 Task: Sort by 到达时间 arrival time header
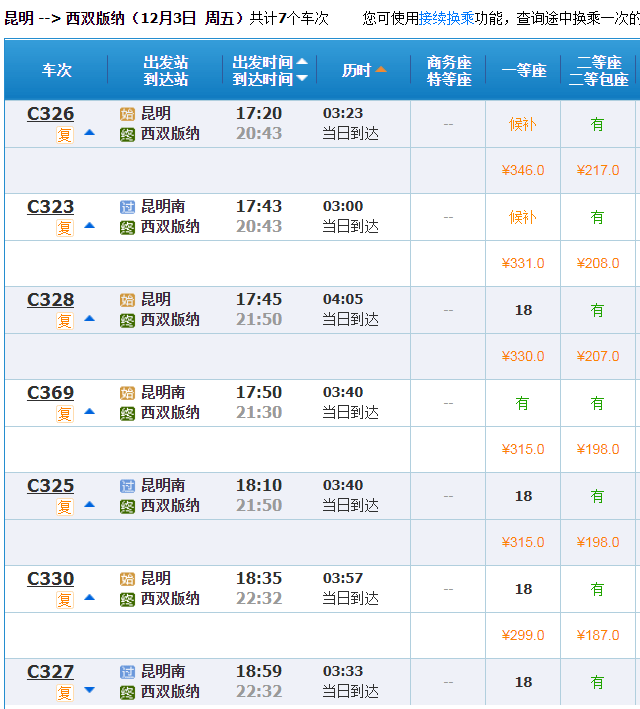pyautogui.click(x=270, y=79)
